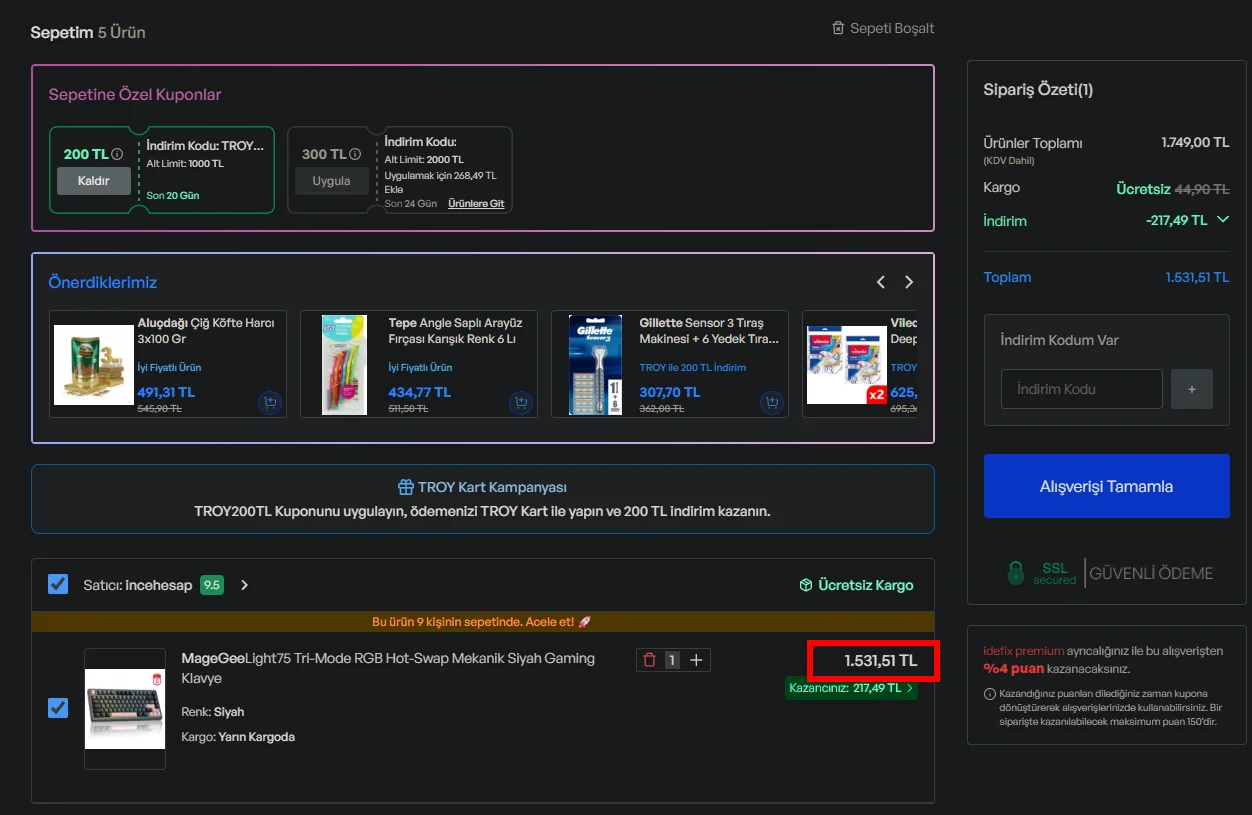Screen dimensions: 1252x815
Task: Open info icon next to 200 TL coupon
Action: tap(117, 154)
